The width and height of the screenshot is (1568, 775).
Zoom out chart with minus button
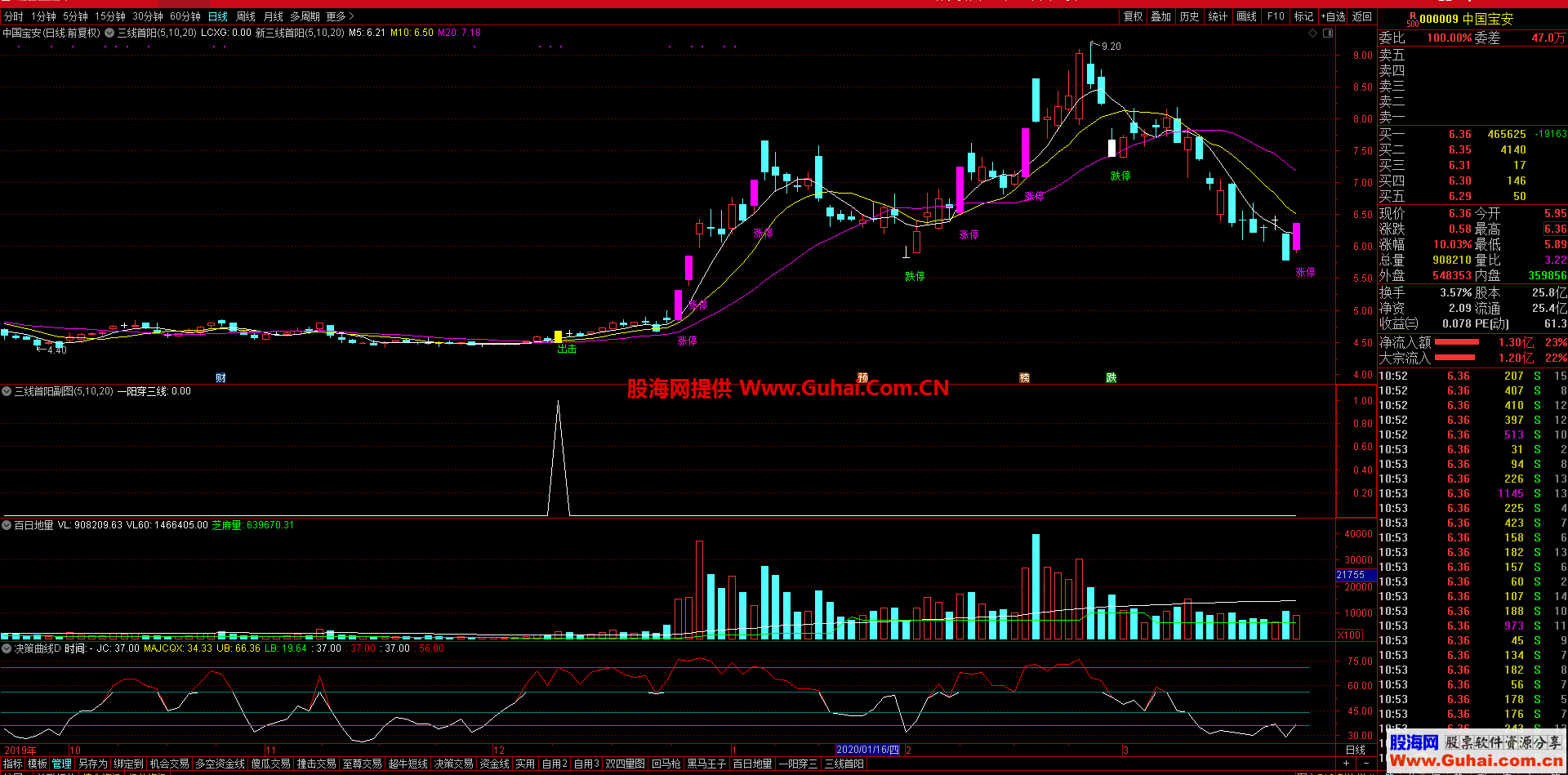[x=1365, y=764]
